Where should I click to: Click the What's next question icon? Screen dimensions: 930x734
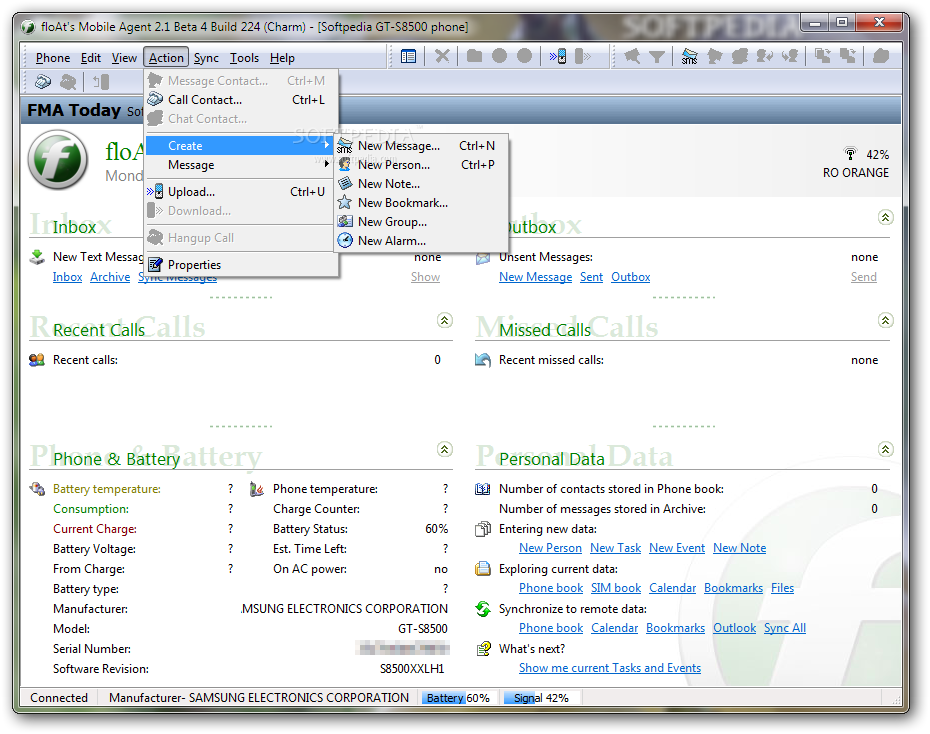tap(483, 649)
